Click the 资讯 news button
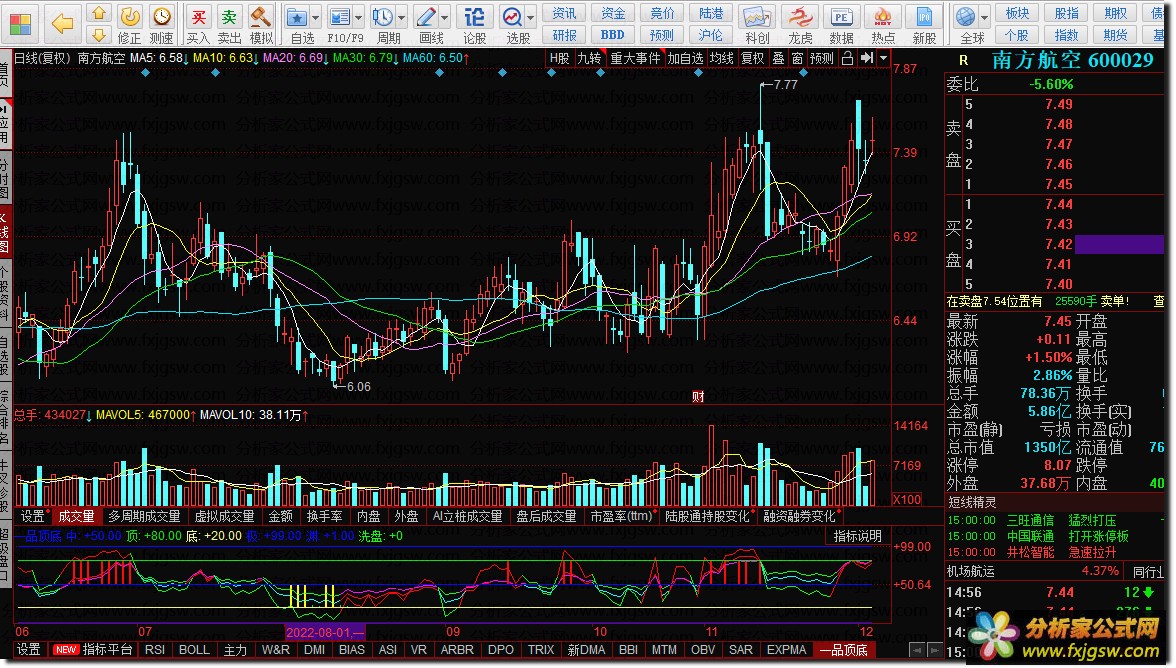Viewport: 1176px width, 668px height. [x=564, y=13]
